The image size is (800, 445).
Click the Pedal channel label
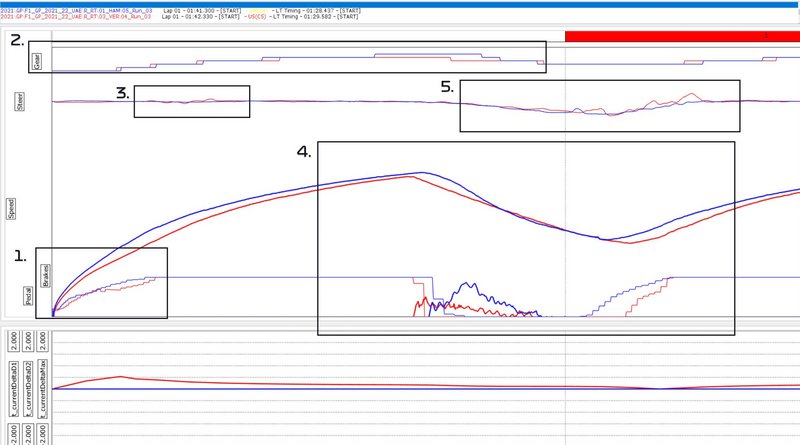click(29, 298)
